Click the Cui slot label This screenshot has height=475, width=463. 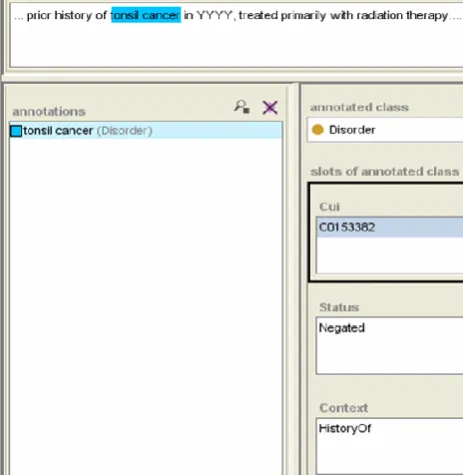tap(330, 207)
